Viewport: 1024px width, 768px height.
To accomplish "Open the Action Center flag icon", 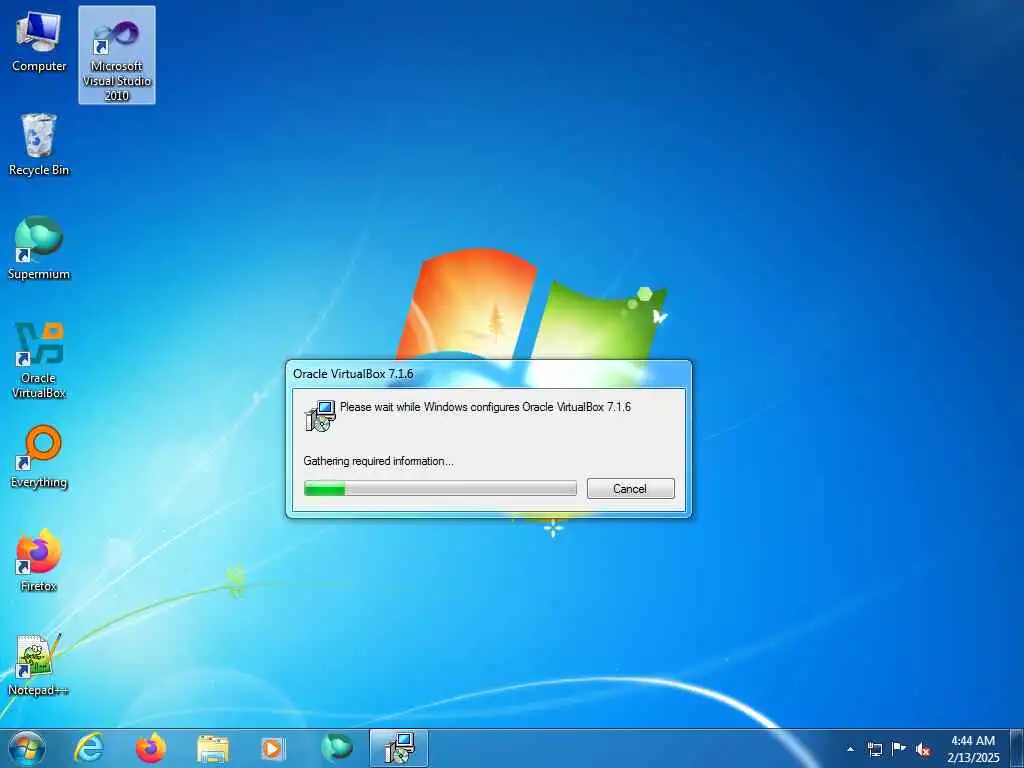I will coord(899,749).
